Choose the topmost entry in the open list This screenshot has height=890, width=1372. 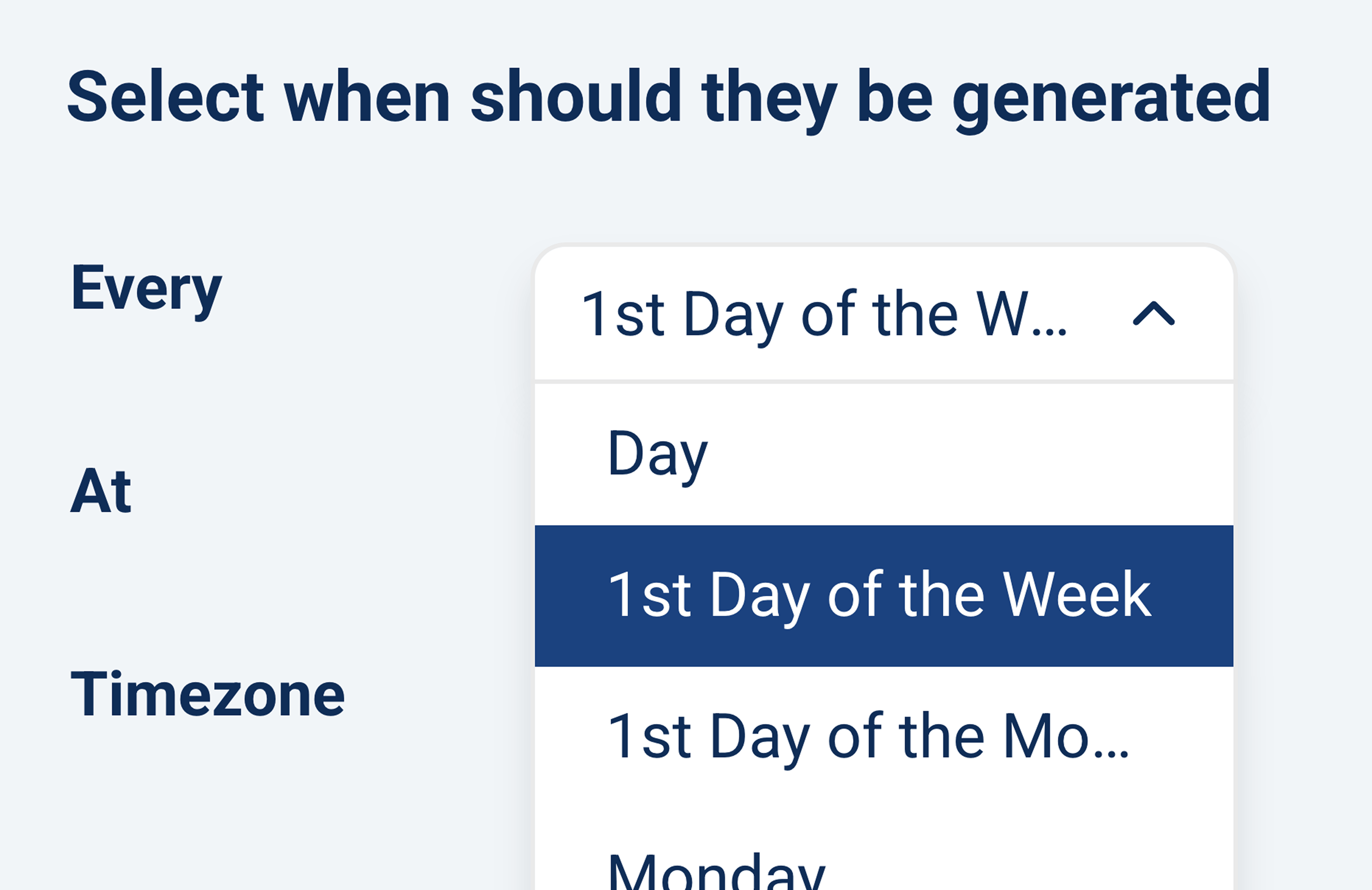[x=657, y=455]
